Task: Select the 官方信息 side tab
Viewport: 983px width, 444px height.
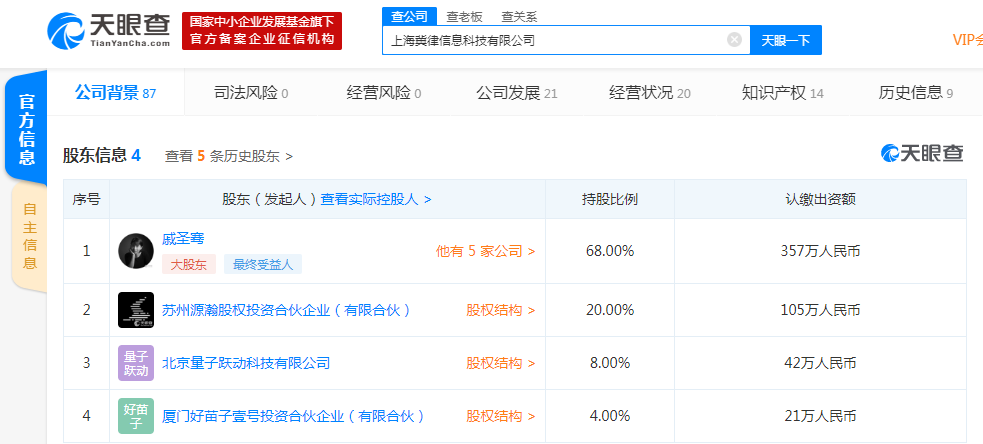Action: pyautogui.click(x=26, y=129)
